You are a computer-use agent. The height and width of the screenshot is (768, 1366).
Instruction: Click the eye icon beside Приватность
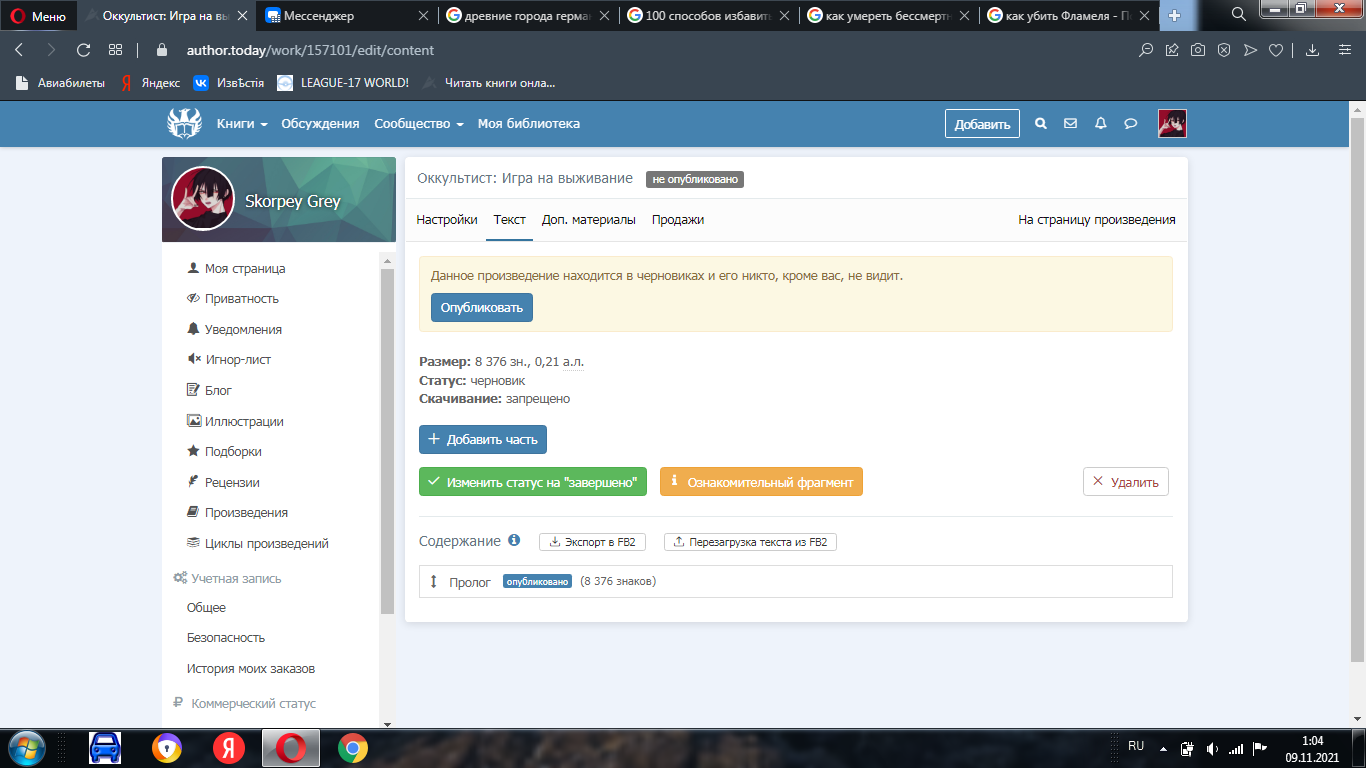click(x=194, y=298)
